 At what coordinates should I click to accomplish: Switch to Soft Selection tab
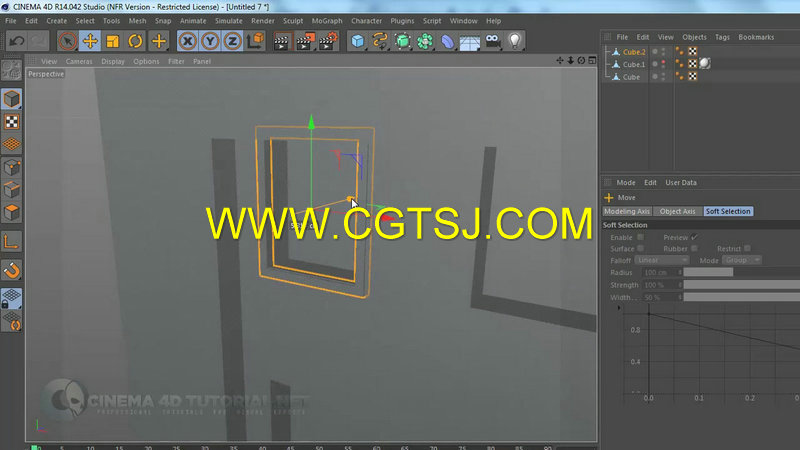728,211
